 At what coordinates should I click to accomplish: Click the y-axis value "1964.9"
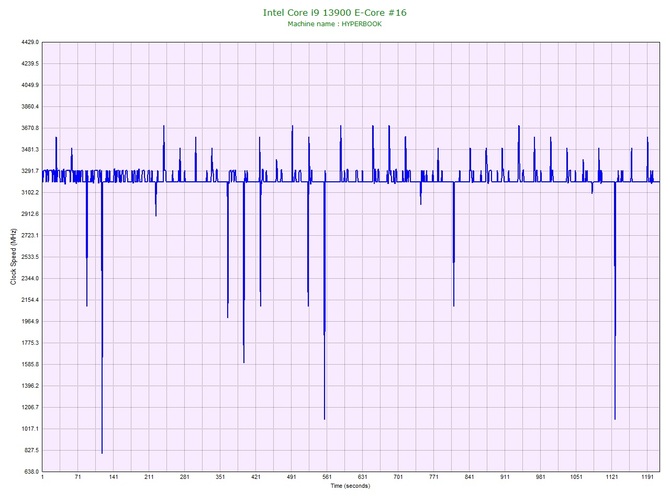[x=30, y=321]
